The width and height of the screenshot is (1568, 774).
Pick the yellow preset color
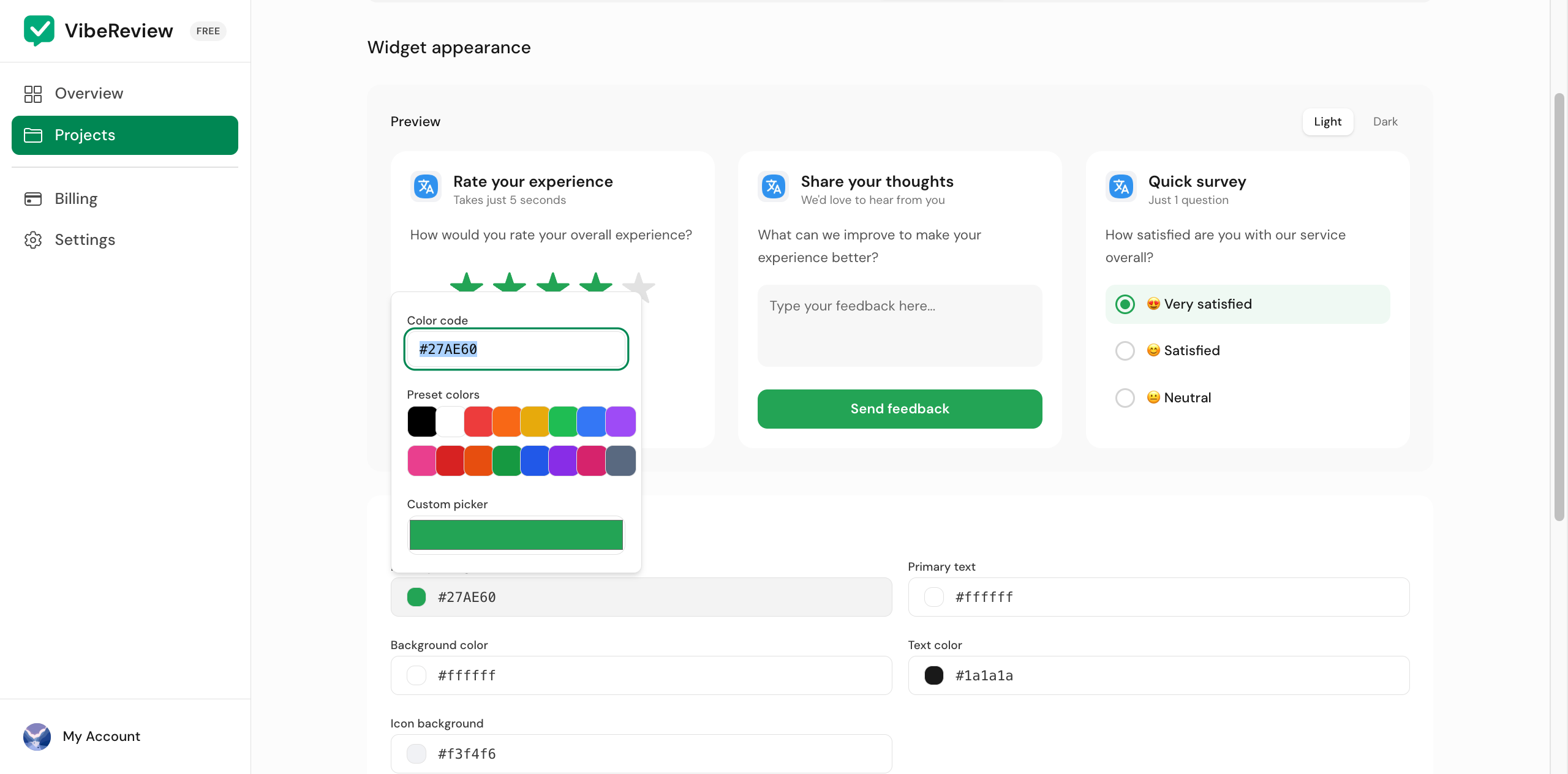click(x=535, y=421)
